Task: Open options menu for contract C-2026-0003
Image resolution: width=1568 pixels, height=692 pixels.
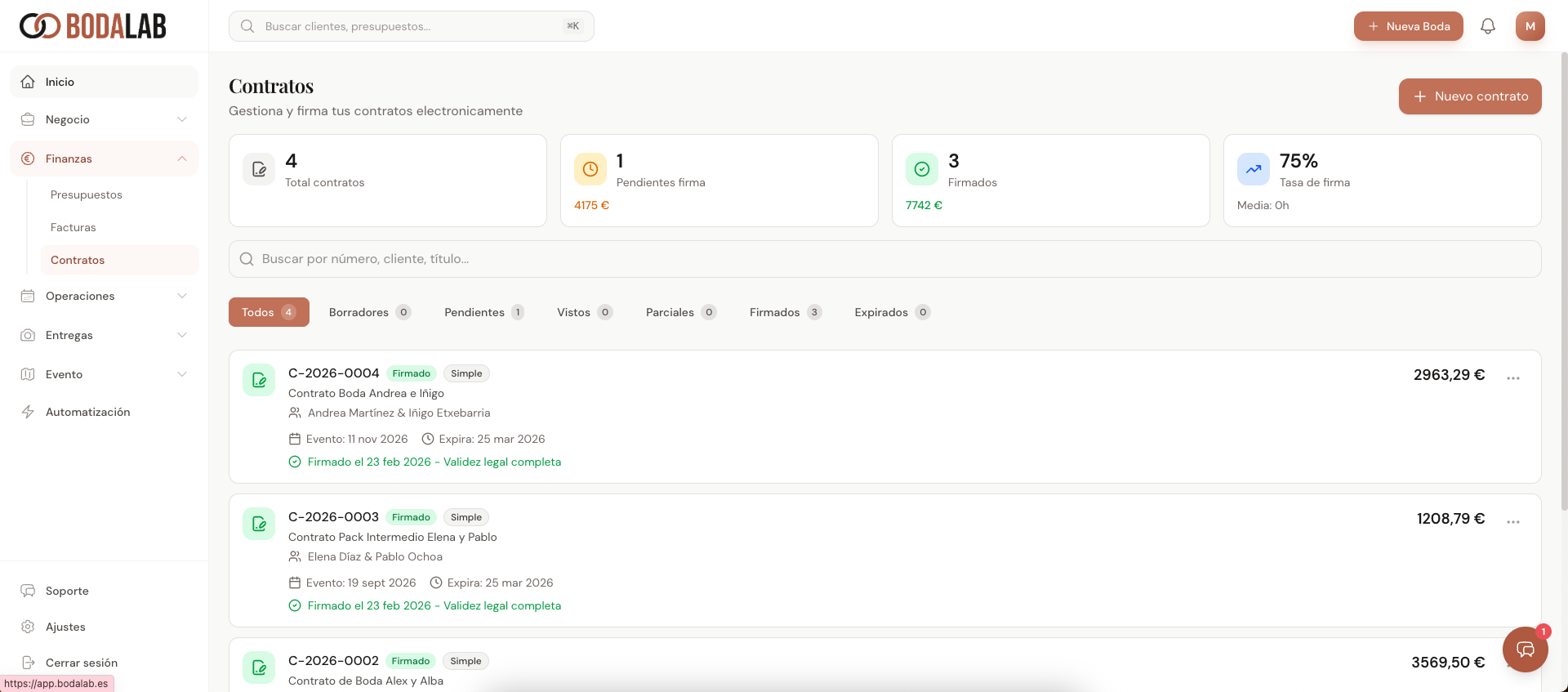Action: point(1512,521)
